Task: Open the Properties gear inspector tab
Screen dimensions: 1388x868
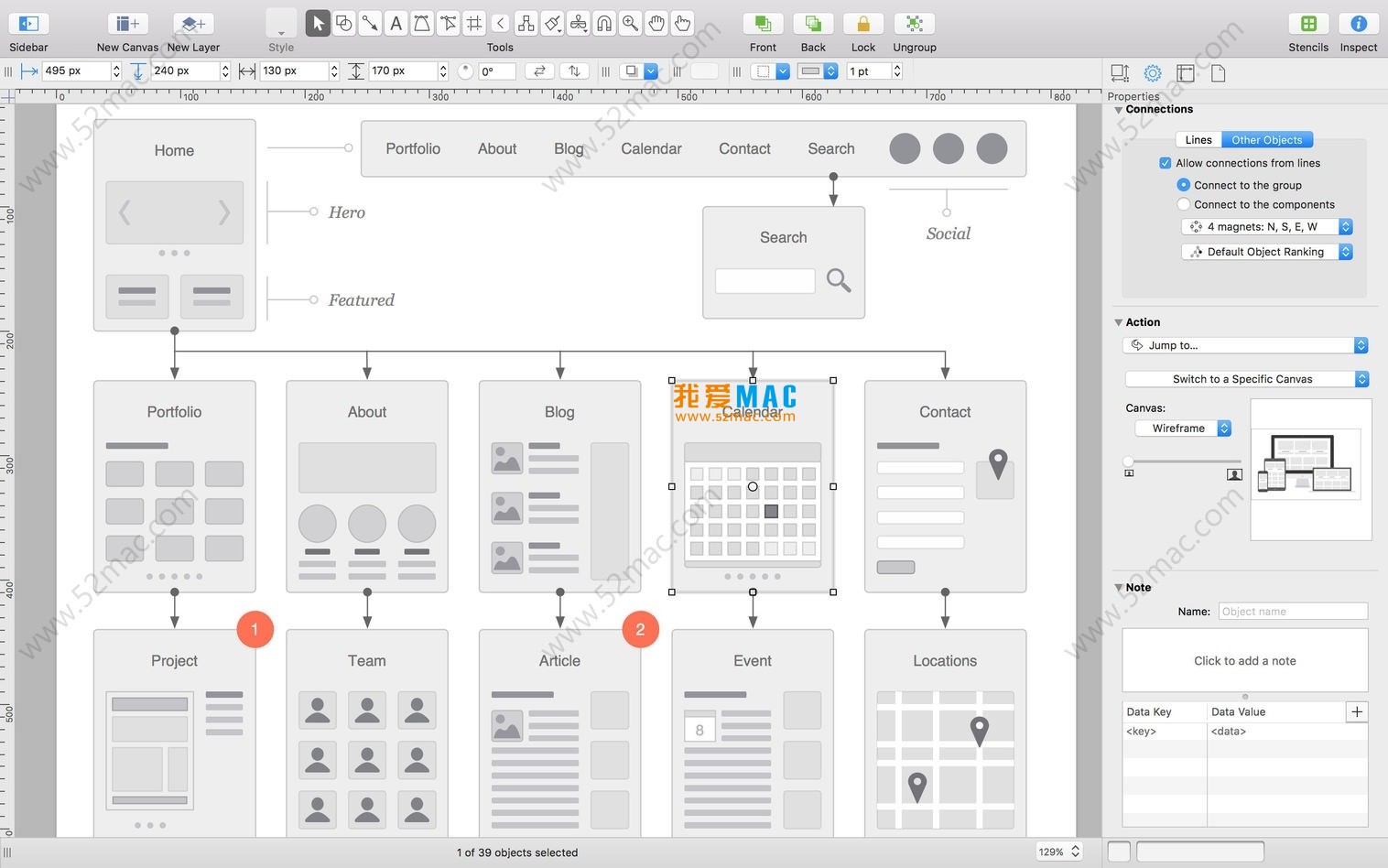Action: point(1153,73)
